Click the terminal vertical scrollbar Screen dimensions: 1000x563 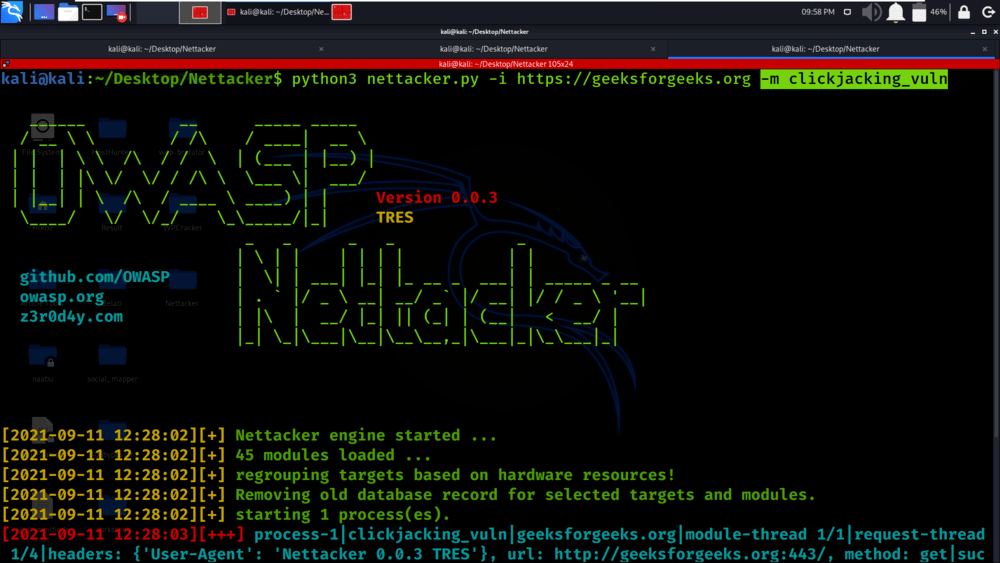click(x=997, y=255)
